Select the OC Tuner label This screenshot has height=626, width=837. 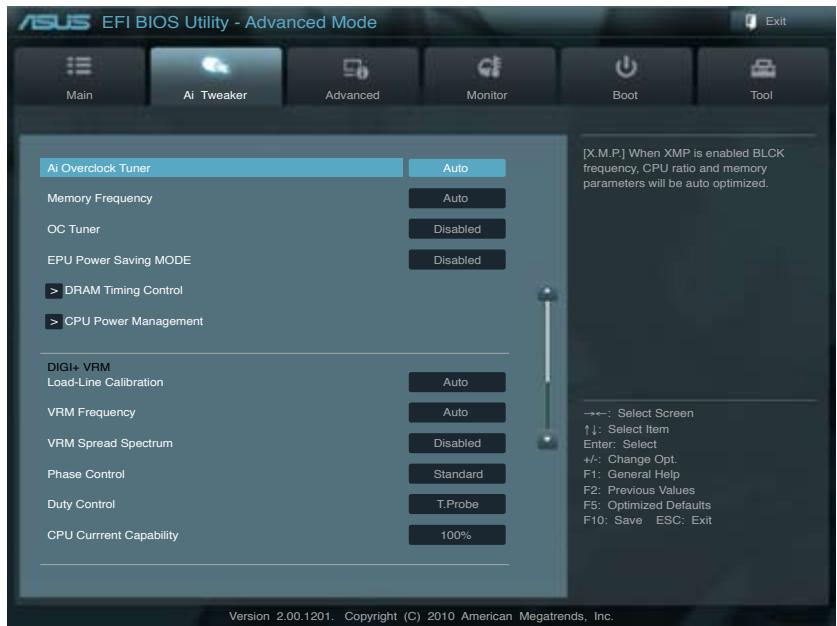(74, 229)
